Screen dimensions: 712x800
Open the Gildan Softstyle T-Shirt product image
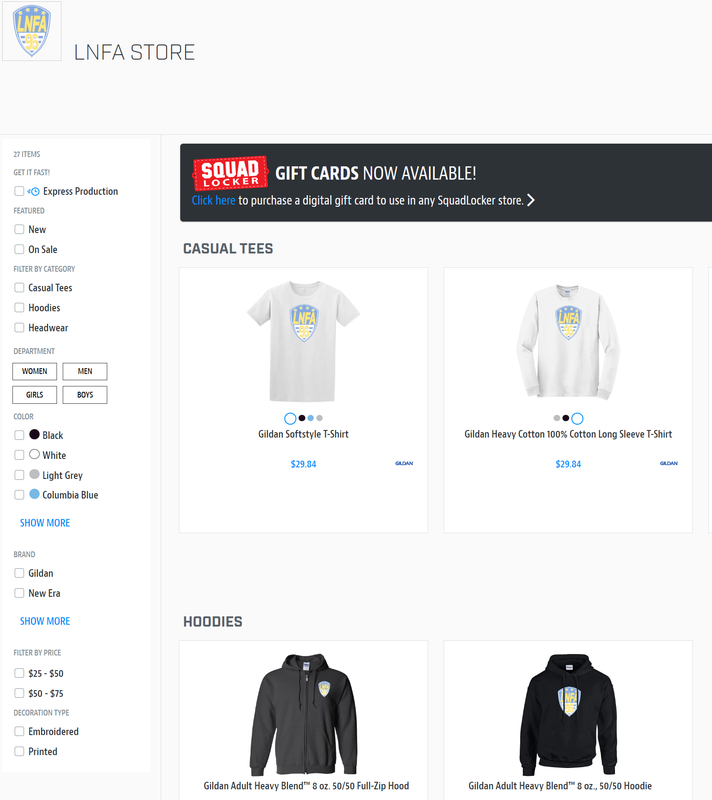click(303, 341)
